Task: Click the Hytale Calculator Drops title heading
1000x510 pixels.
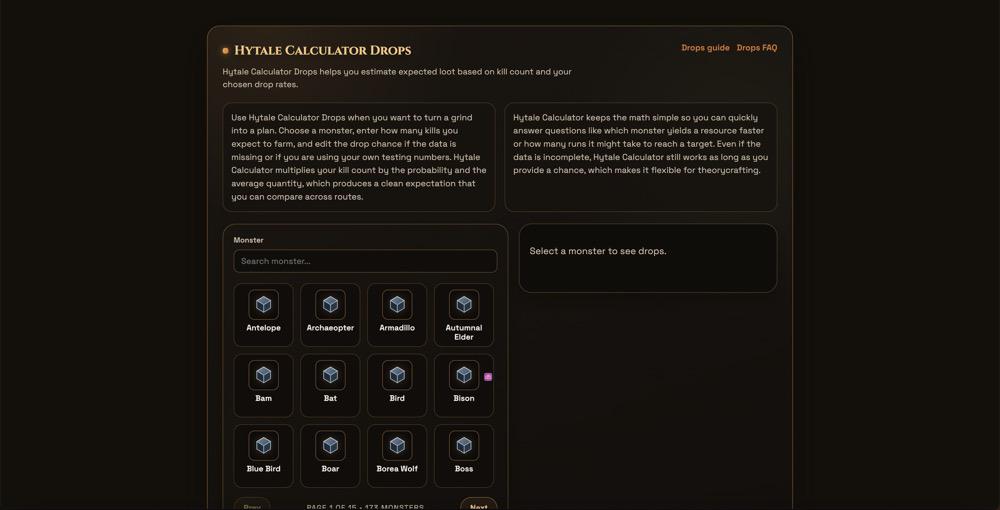Action: [322, 50]
